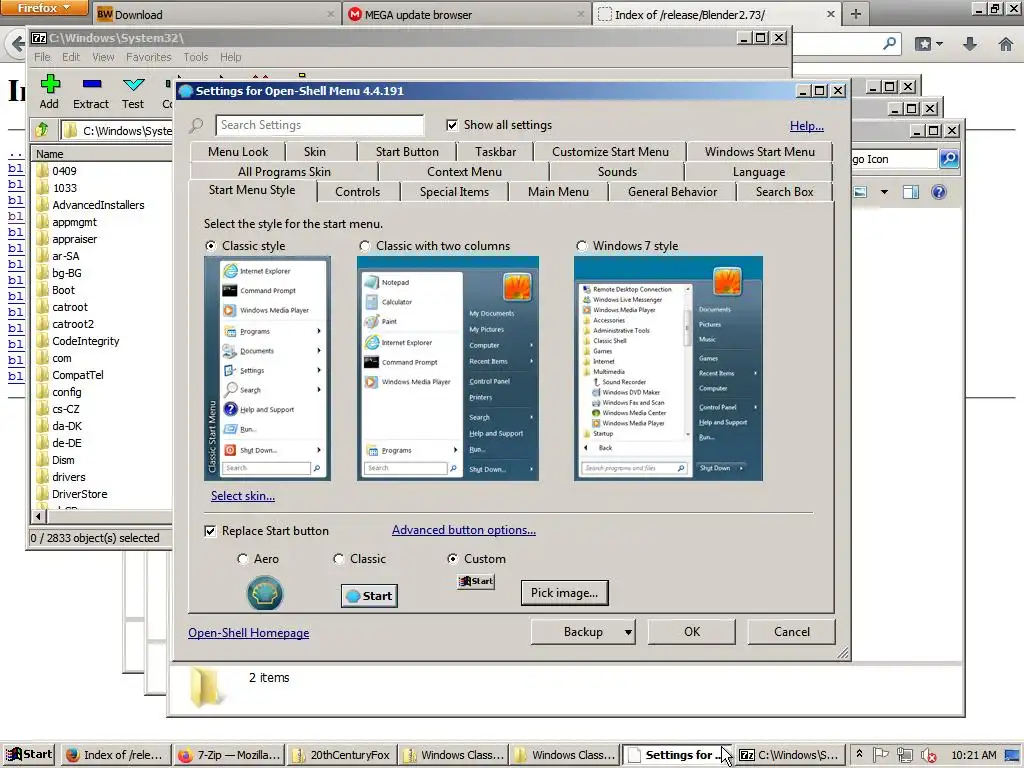Screen dimensions: 1024x768
Task: Open the Taskbar tab
Action: pos(496,152)
